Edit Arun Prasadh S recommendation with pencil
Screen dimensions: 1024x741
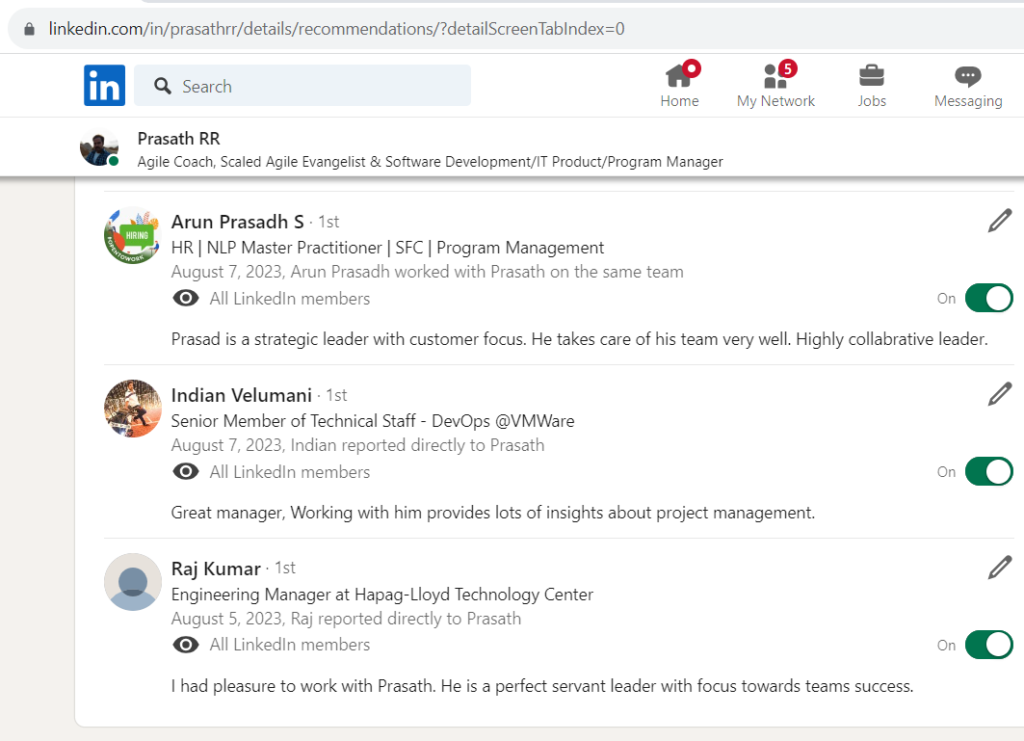click(x=1000, y=221)
